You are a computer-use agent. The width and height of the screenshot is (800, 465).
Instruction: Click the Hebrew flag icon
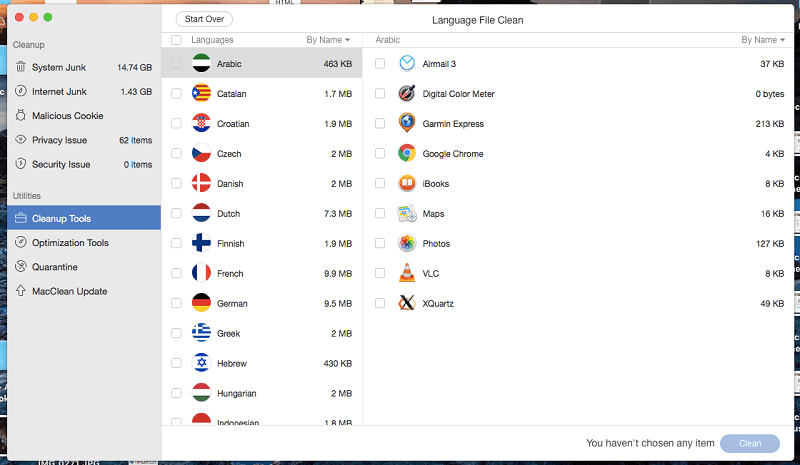[202, 363]
